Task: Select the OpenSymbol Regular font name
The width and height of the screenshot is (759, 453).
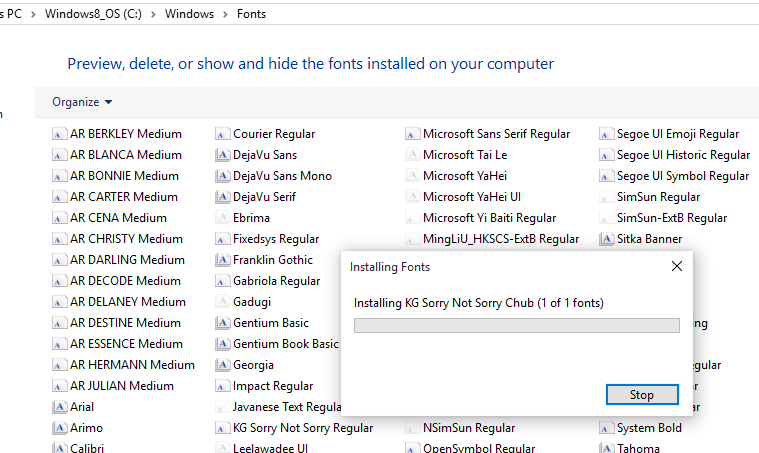Action: pyautogui.click(x=479, y=448)
